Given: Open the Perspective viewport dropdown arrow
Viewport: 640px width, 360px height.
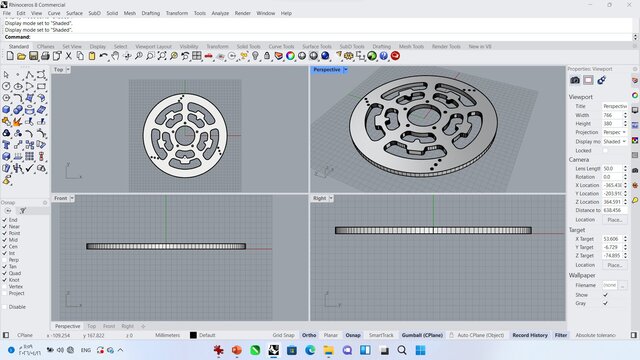Looking at the screenshot, I should pyautogui.click(x=346, y=70).
